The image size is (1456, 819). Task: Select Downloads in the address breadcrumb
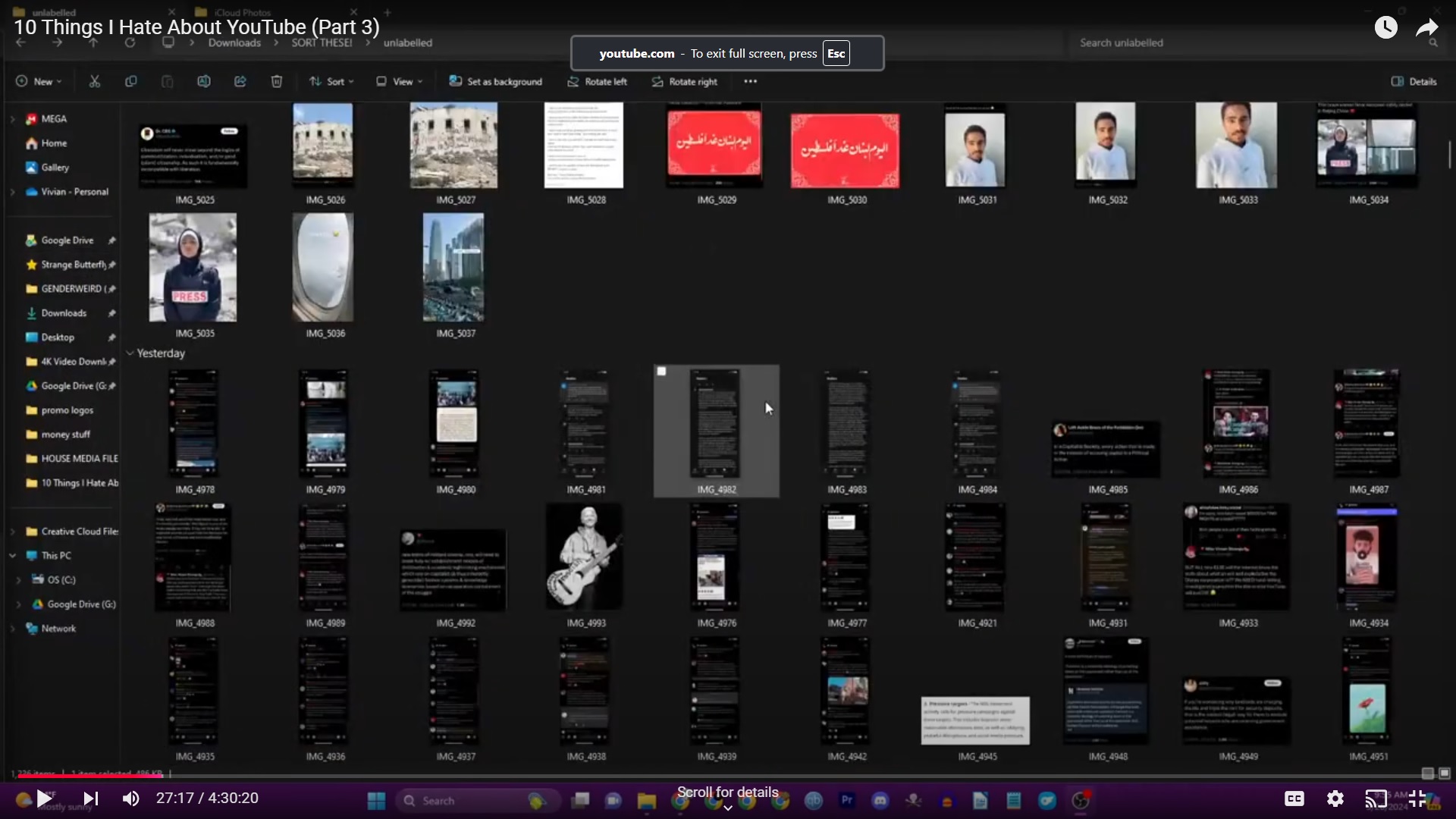tap(234, 42)
